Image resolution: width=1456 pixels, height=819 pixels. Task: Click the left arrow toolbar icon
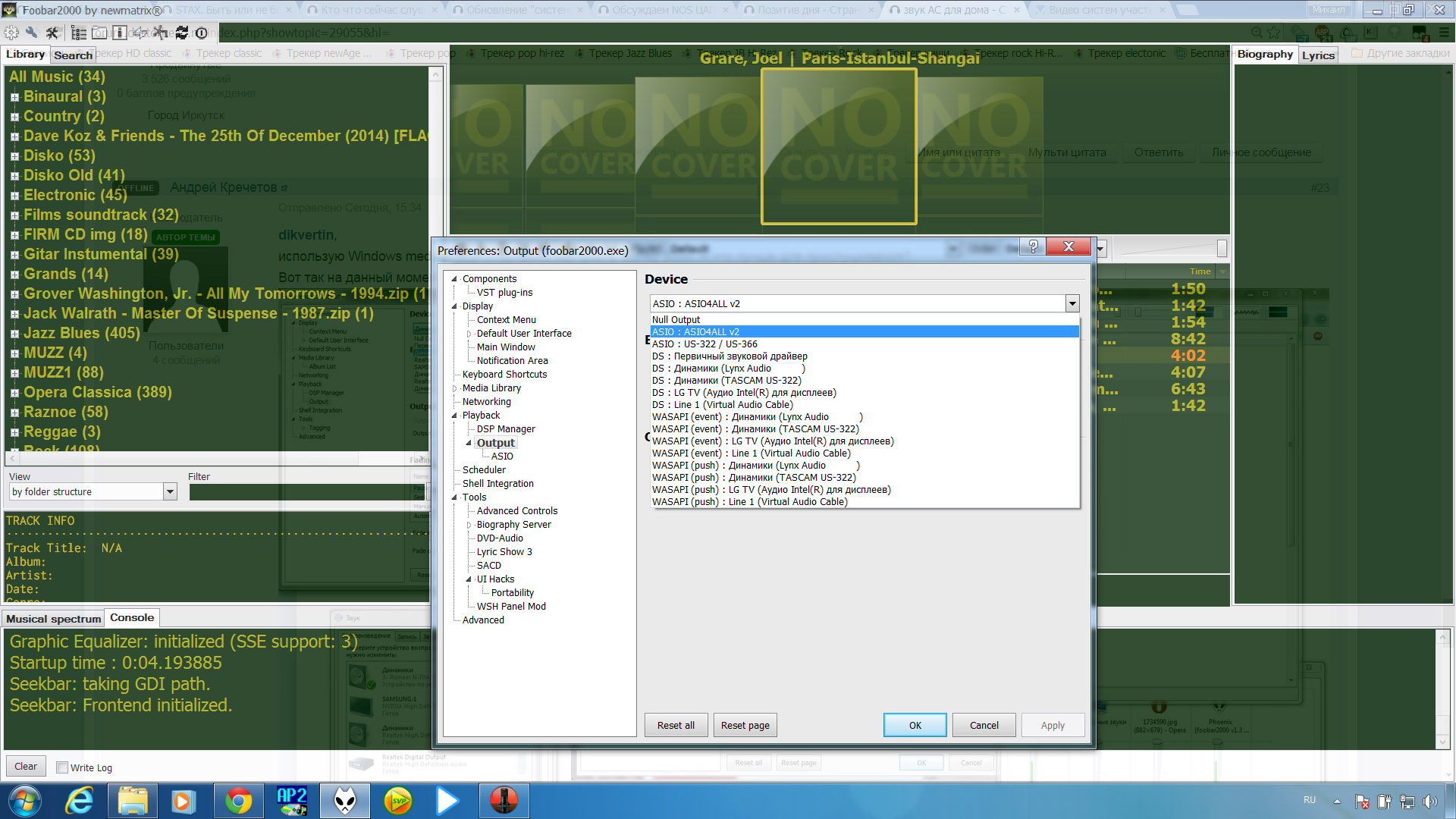click(140, 33)
